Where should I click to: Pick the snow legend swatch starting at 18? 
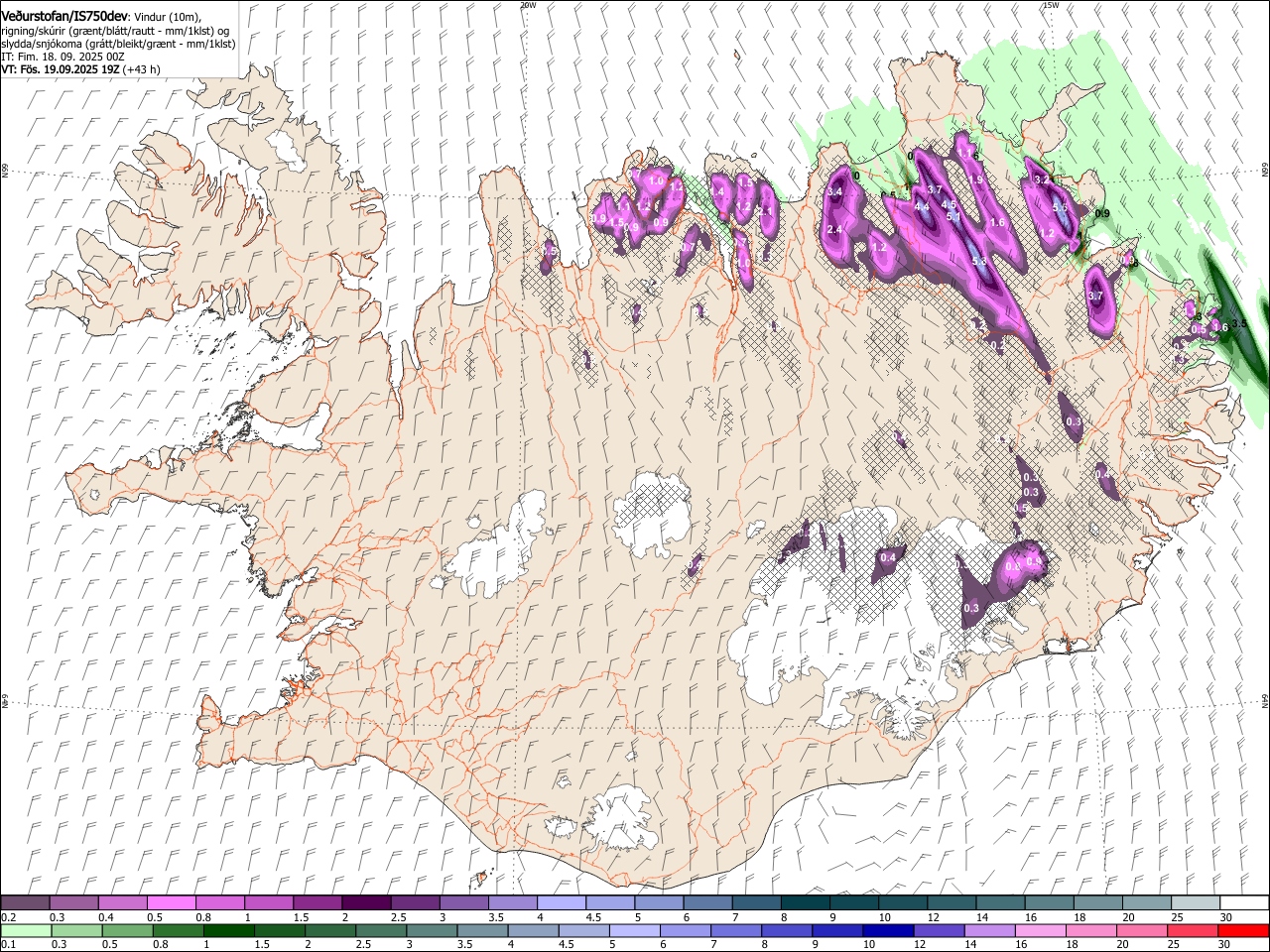[1098, 903]
